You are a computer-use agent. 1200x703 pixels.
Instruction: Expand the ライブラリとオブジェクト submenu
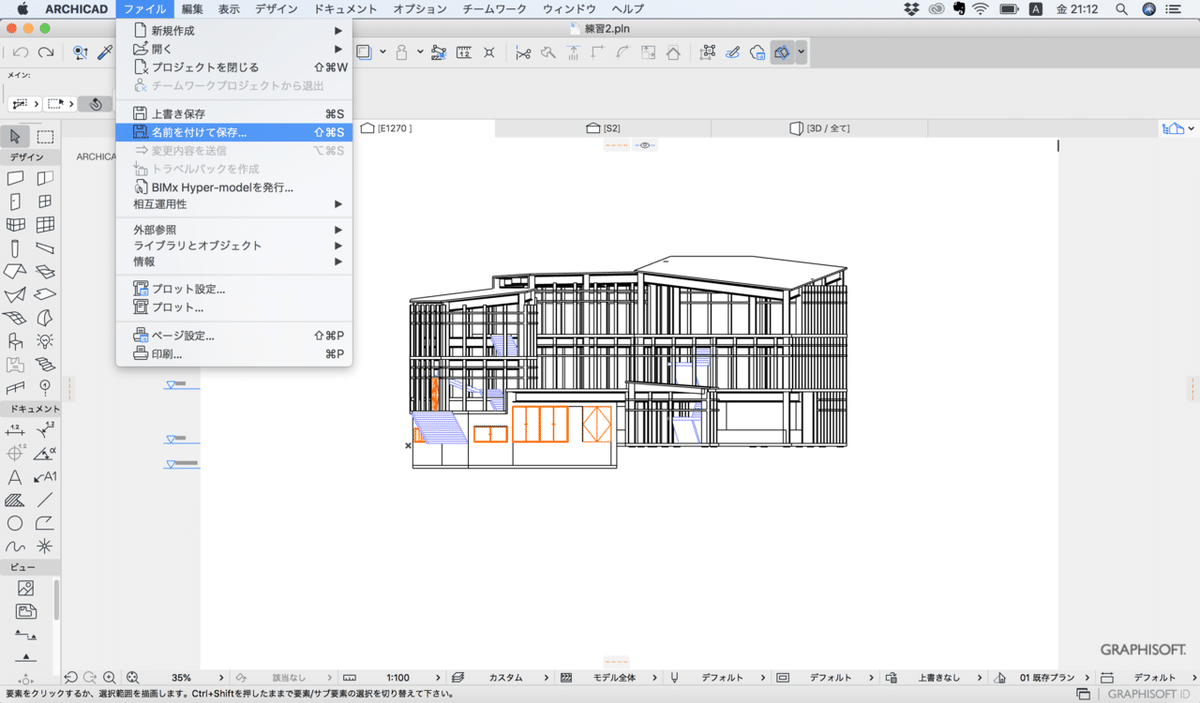234,246
